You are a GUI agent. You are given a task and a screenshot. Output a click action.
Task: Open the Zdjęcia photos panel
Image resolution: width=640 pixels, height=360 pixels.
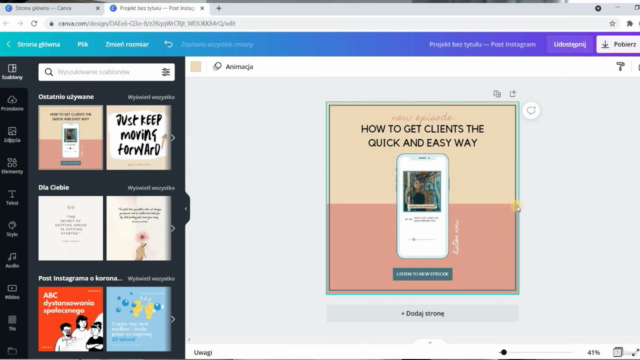[12, 134]
